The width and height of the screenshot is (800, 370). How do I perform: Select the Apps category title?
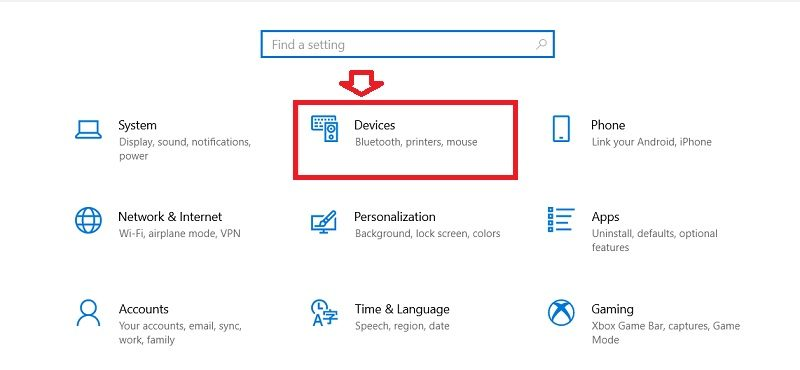click(605, 217)
